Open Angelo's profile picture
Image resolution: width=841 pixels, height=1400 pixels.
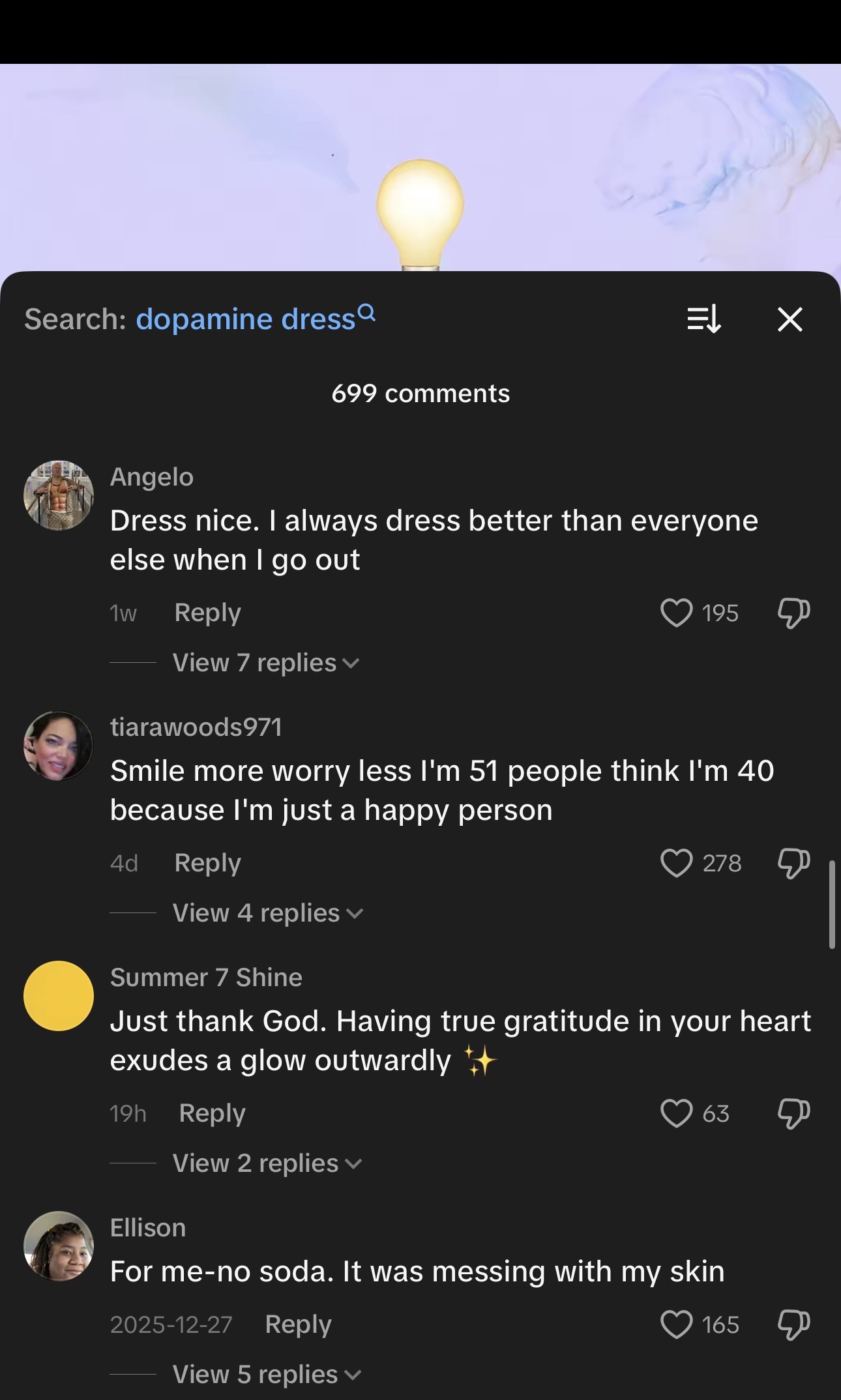59,495
